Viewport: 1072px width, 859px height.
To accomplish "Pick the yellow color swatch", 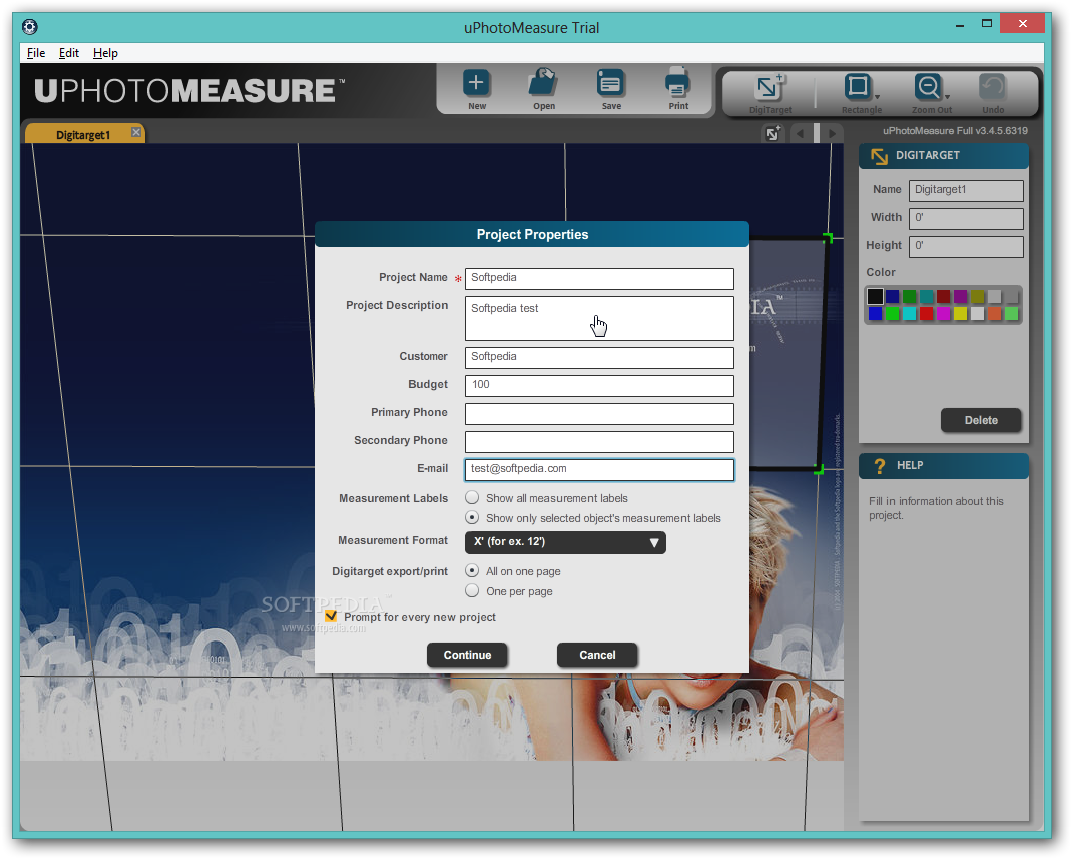I will pyautogui.click(x=961, y=313).
